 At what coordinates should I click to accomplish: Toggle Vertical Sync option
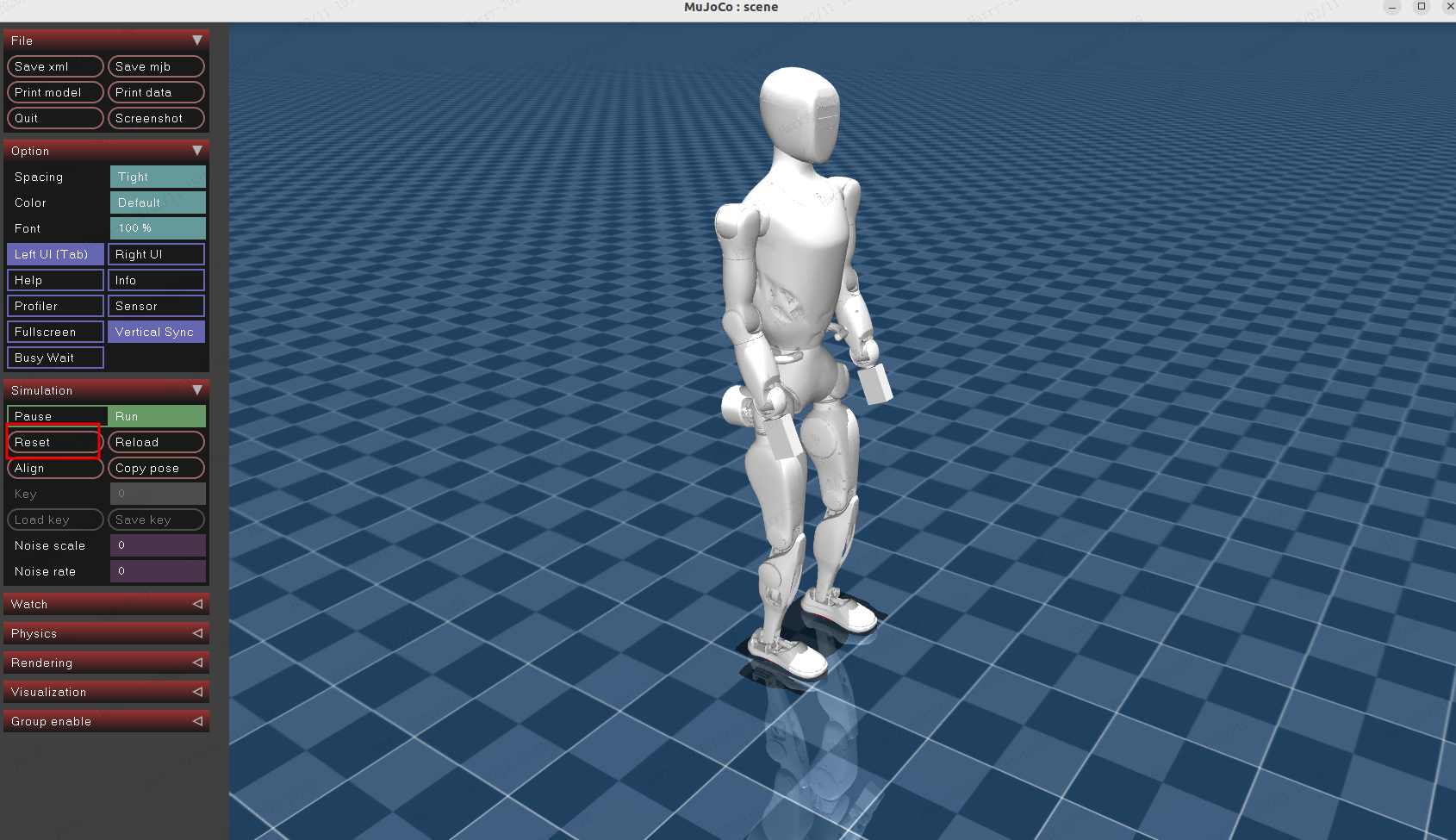156,332
